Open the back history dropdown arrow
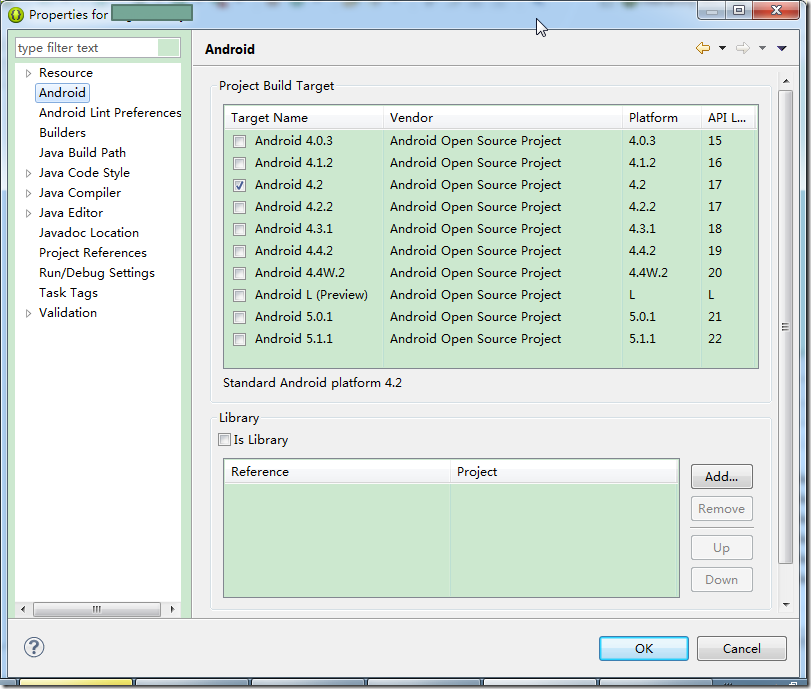The height and width of the screenshot is (689, 811). 722,49
